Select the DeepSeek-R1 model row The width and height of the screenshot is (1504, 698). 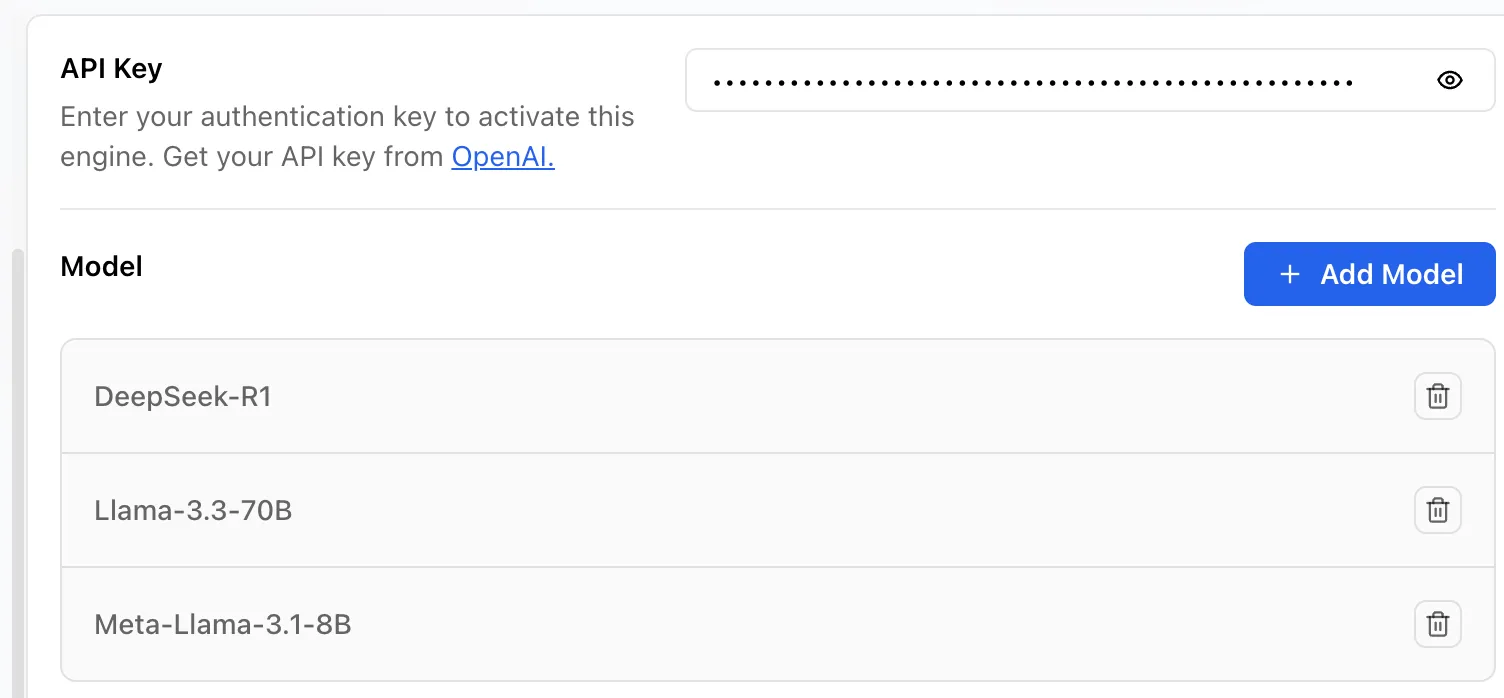(778, 396)
